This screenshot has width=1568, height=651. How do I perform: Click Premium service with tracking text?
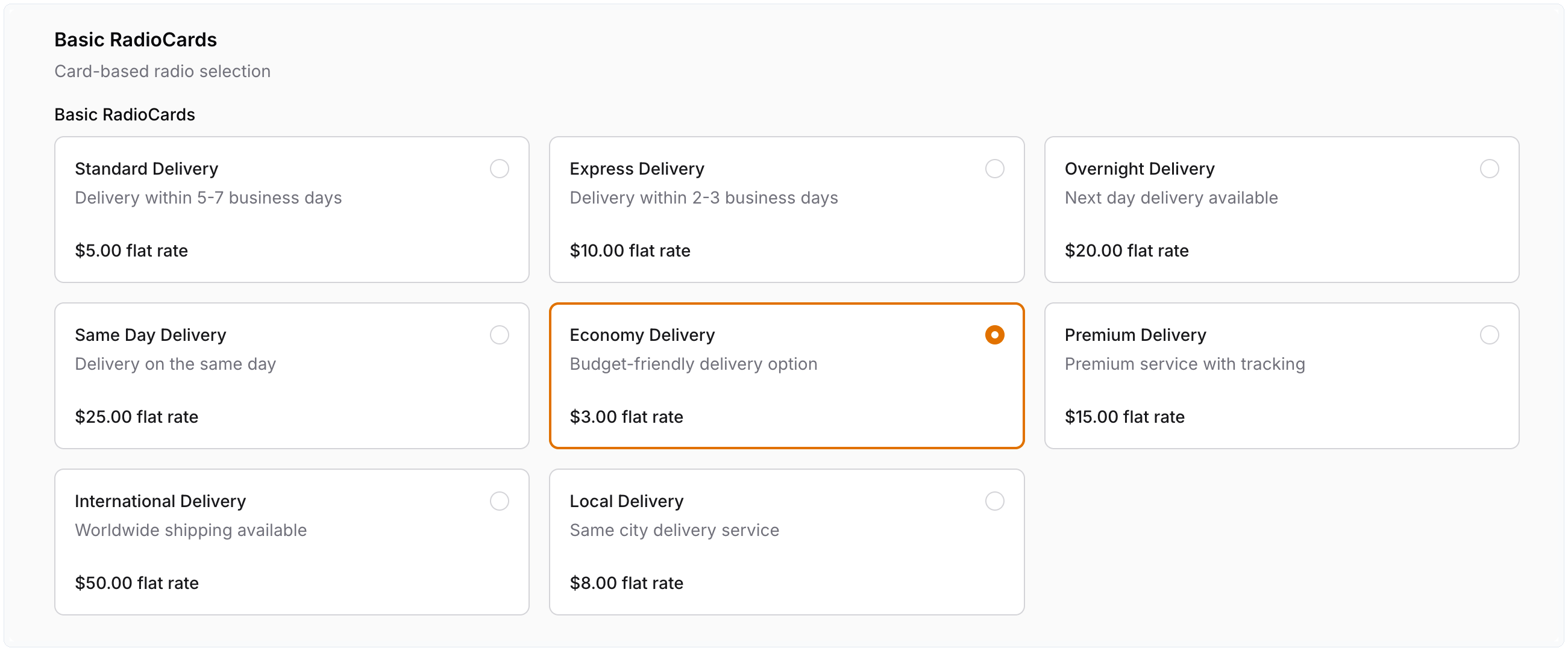click(x=1184, y=364)
